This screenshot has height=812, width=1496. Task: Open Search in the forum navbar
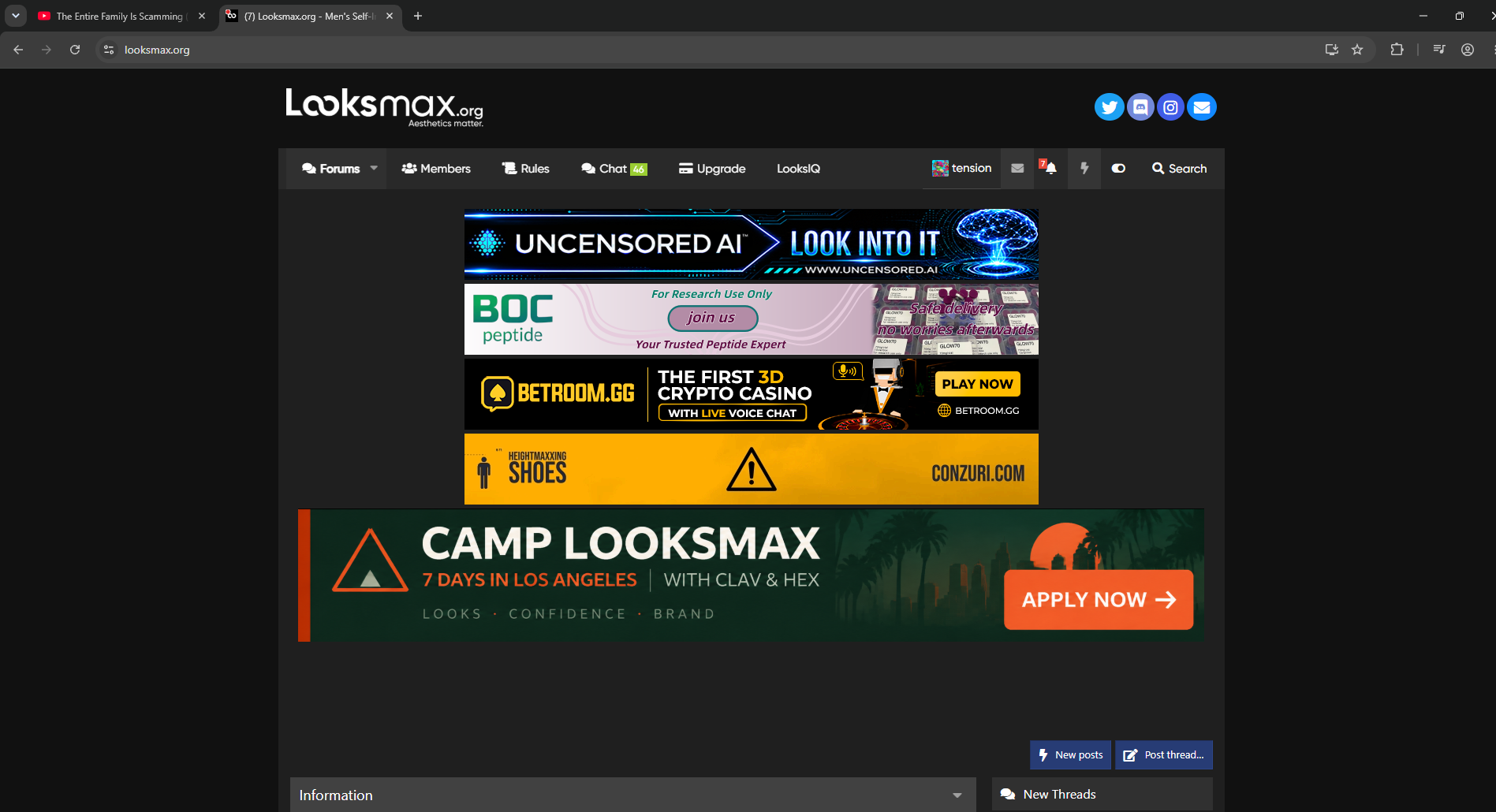[x=1180, y=168]
